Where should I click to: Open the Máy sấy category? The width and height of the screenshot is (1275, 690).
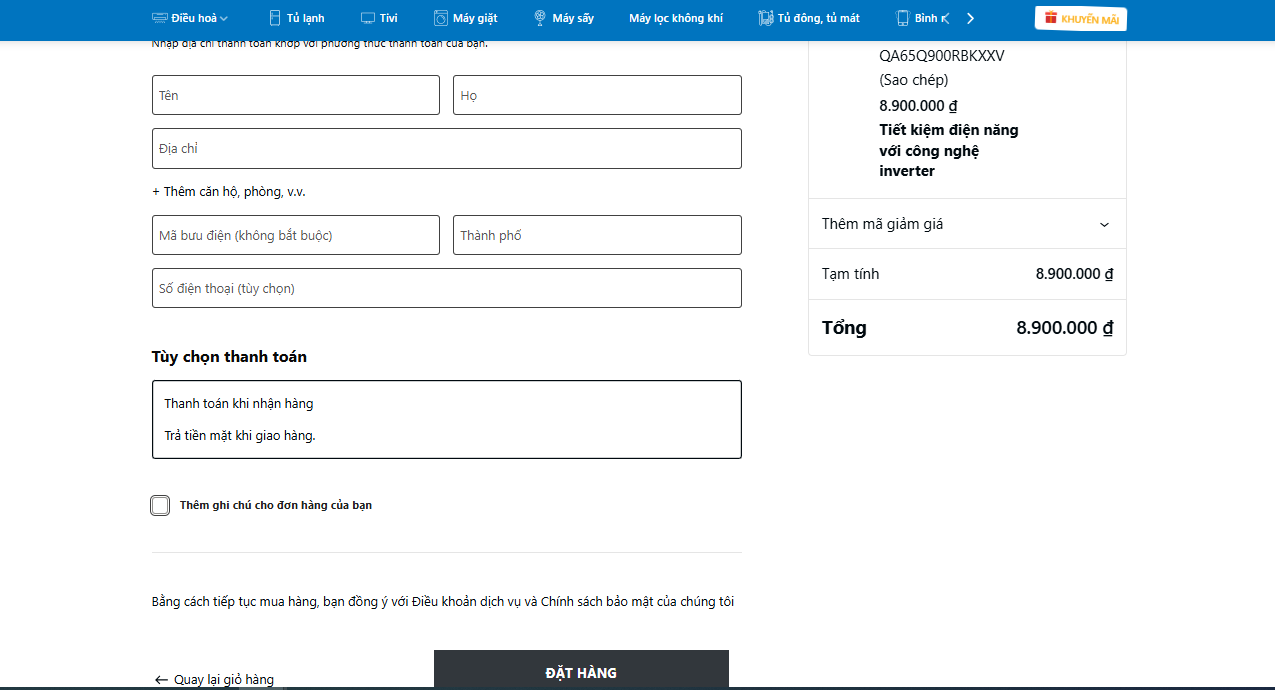point(572,18)
